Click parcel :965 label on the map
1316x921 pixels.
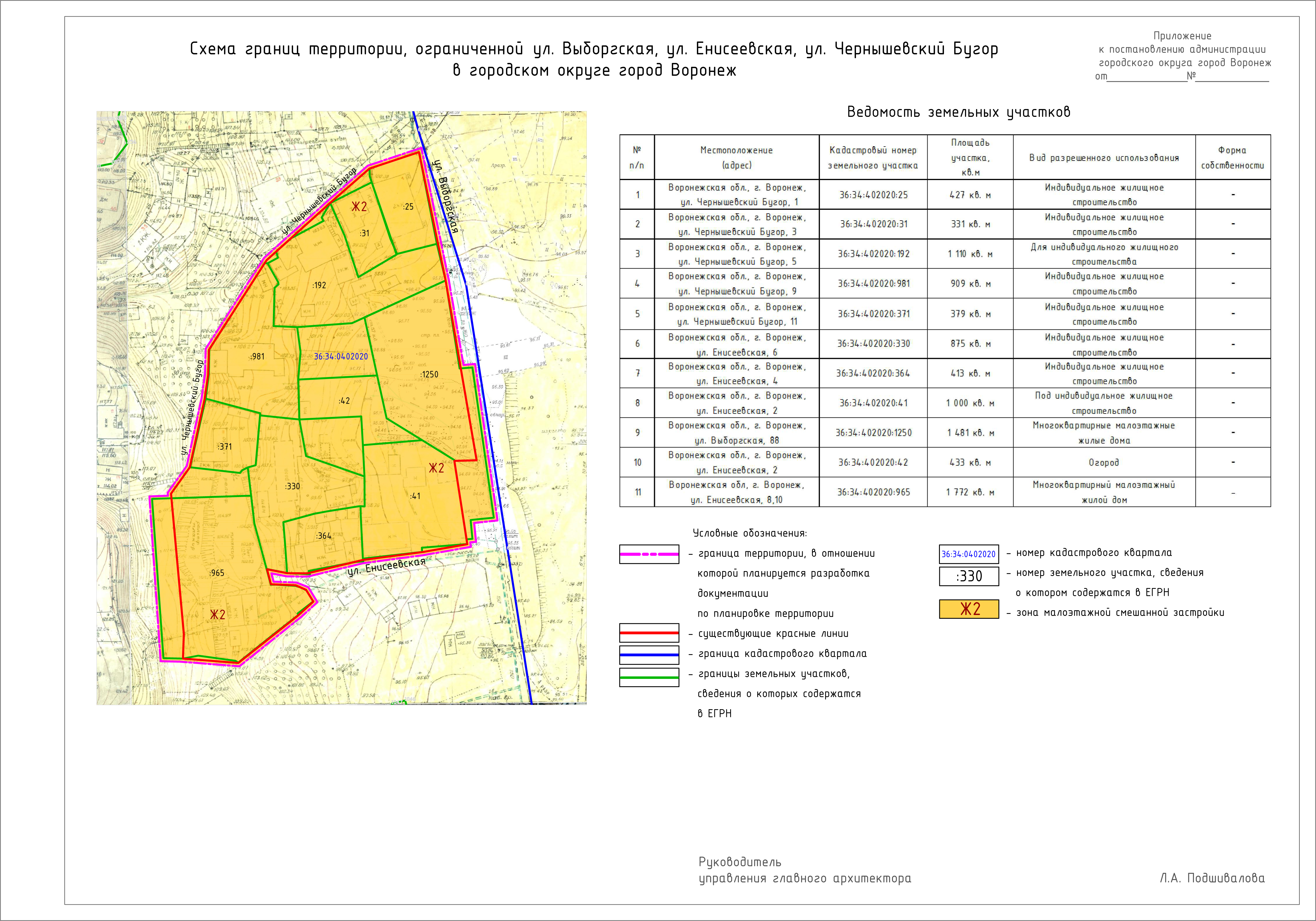pyautogui.click(x=217, y=573)
